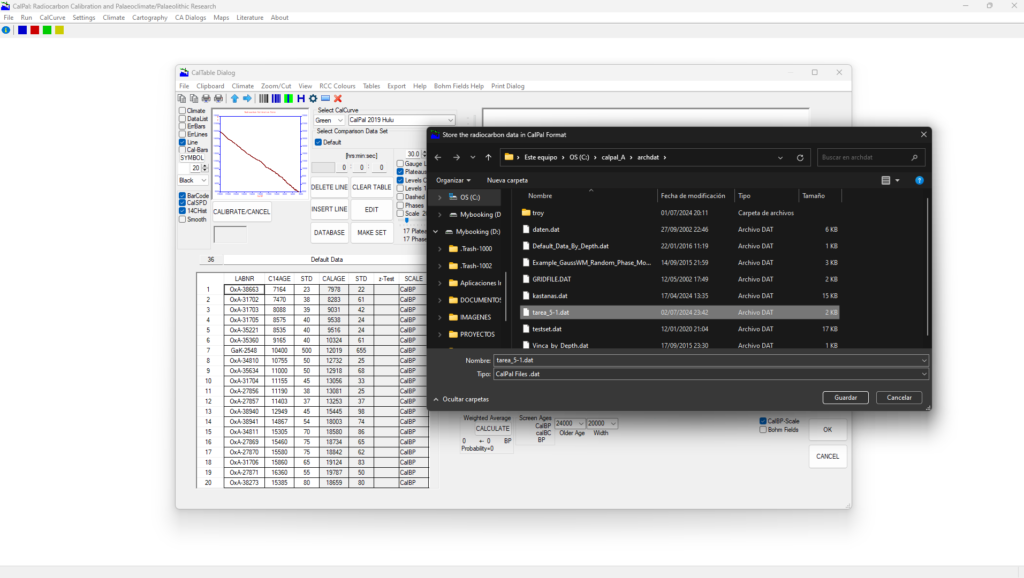
Task: Click the blue info icon in main toolbar
Action: pos(6,30)
